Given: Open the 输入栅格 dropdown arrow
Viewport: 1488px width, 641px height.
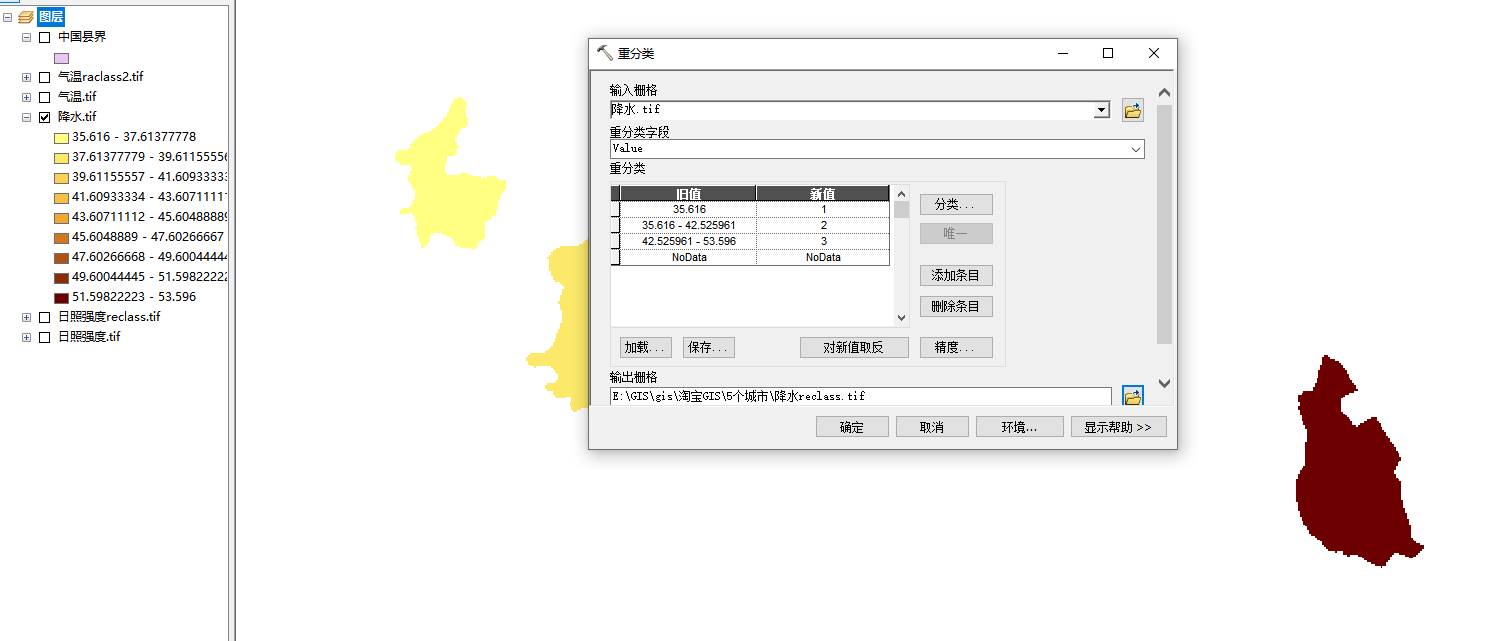Looking at the screenshot, I should [1101, 110].
